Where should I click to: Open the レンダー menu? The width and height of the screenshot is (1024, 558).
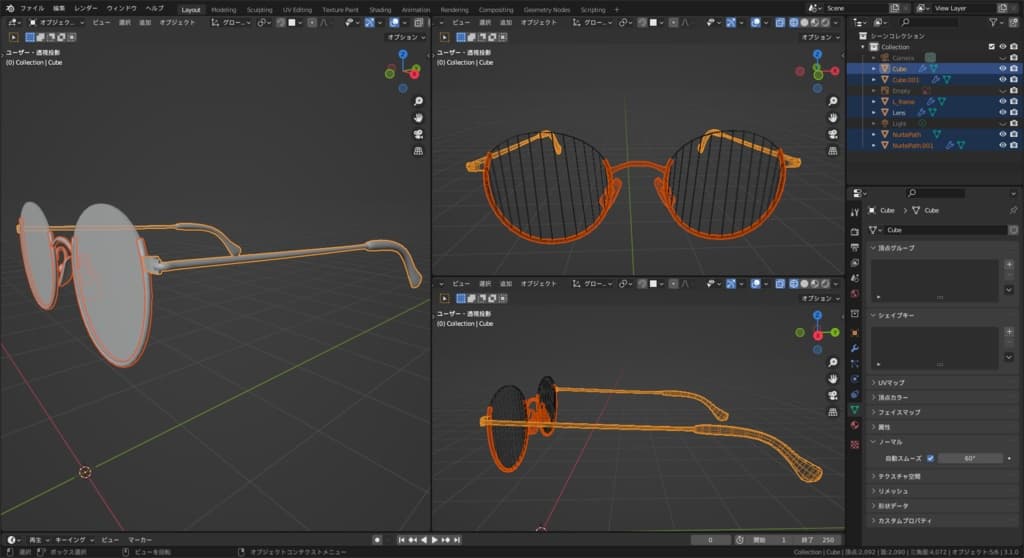[87, 8]
